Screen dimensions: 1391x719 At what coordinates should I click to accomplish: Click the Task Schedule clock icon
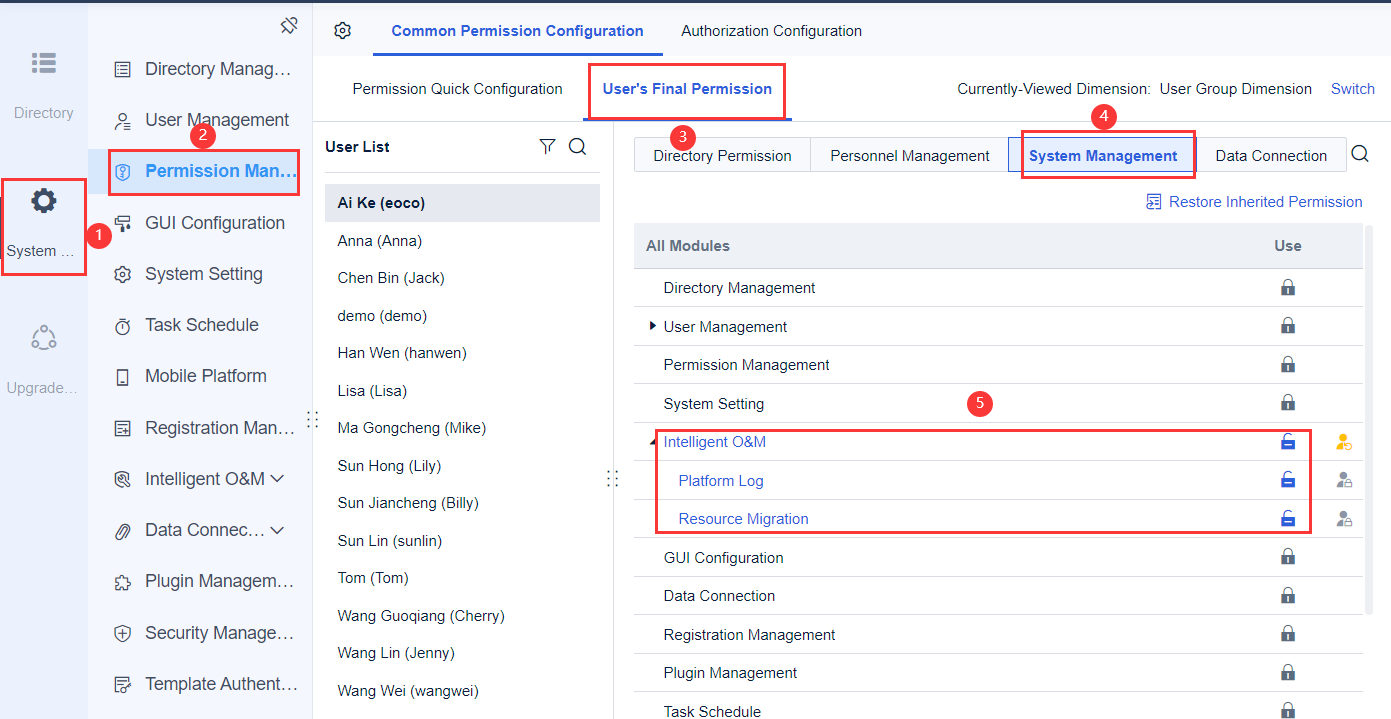pos(123,326)
